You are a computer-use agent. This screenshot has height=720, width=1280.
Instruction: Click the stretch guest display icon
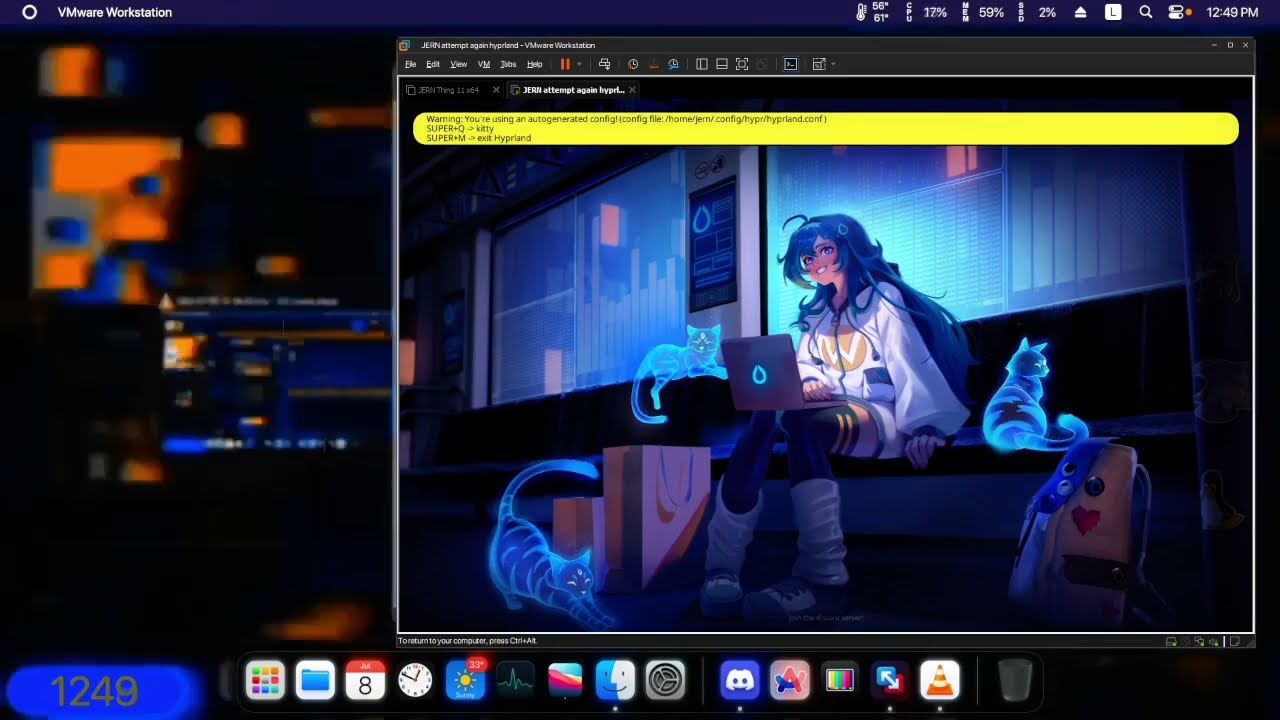tap(819, 64)
